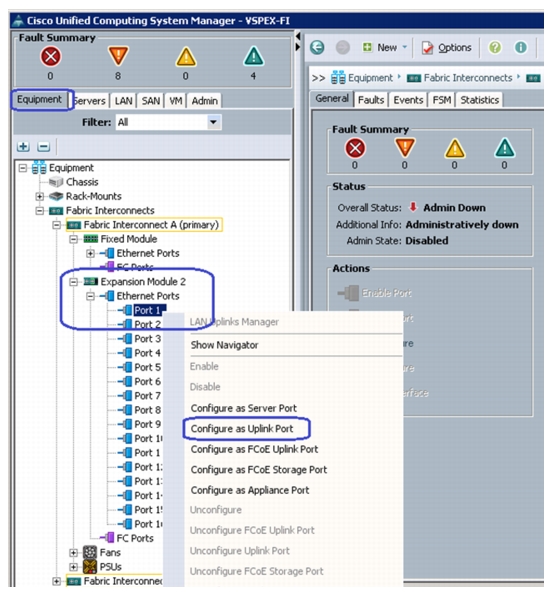The width and height of the screenshot is (552, 595).
Task: Switch to the LAN tab
Action: tap(123, 101)
